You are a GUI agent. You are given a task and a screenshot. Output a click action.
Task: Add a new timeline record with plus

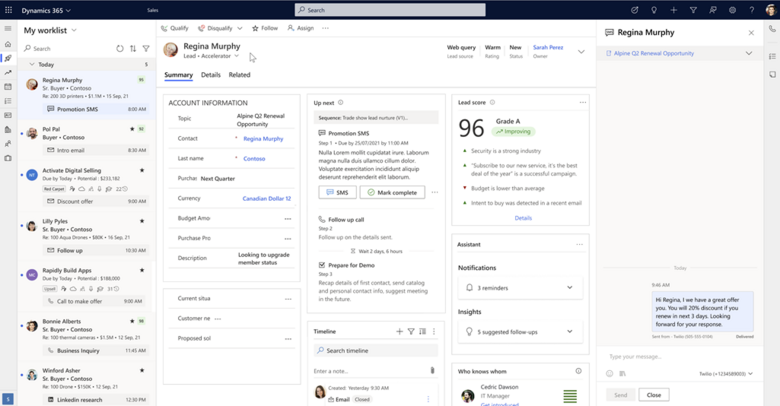click(399, 331)
